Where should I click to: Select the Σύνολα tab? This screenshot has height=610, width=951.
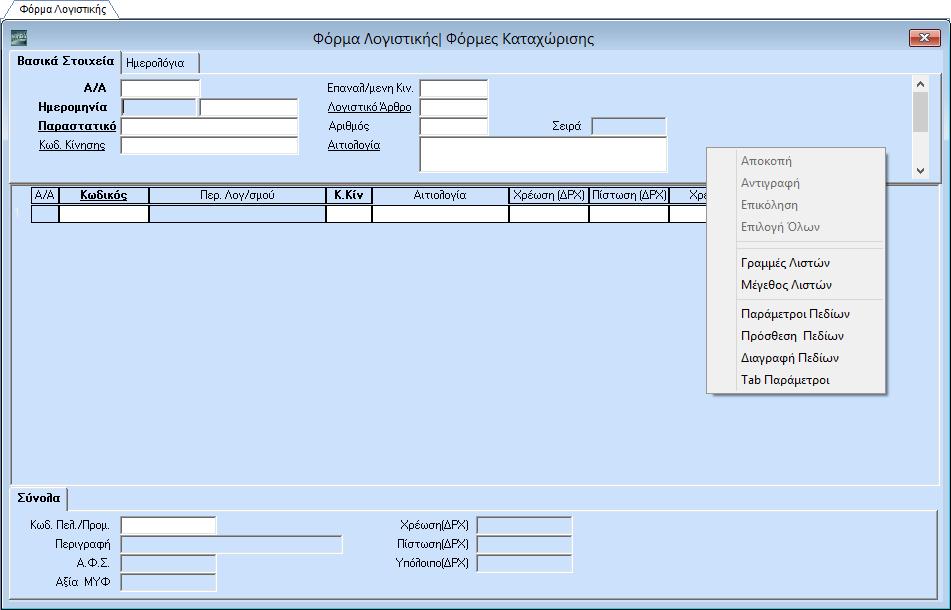[39, 498]
